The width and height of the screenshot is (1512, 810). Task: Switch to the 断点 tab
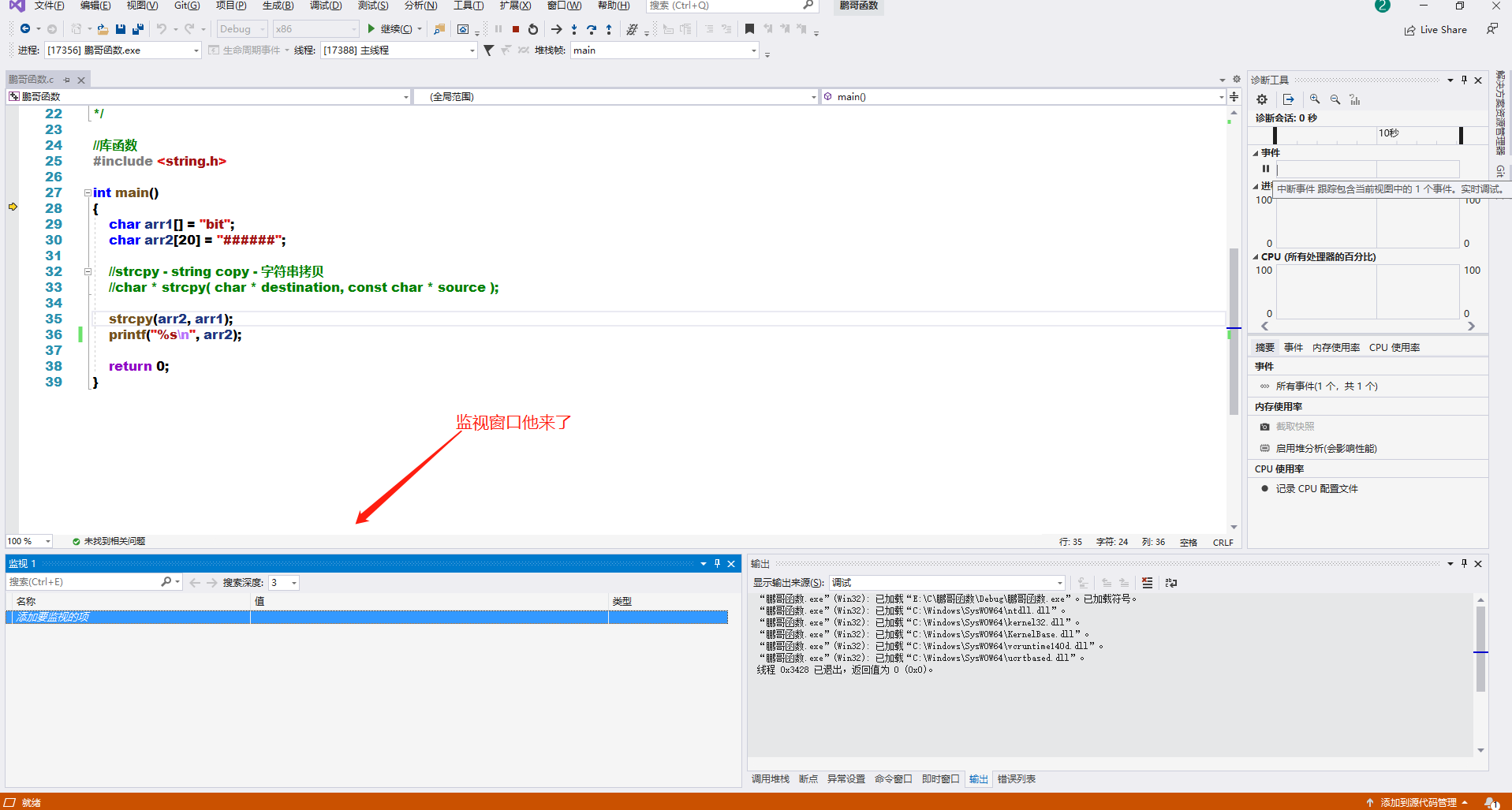tap(808, 779)
